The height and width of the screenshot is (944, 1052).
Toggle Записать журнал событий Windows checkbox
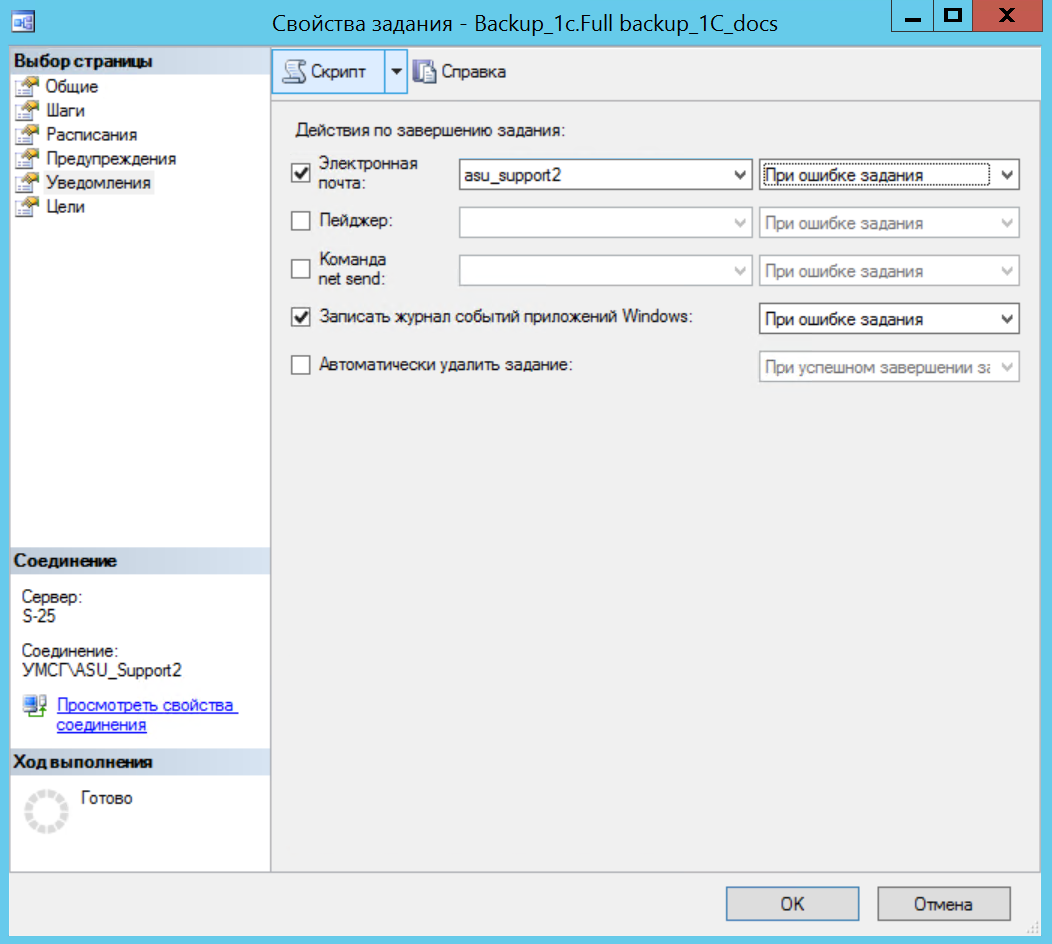pyautogui.click(x=301, y=318)
